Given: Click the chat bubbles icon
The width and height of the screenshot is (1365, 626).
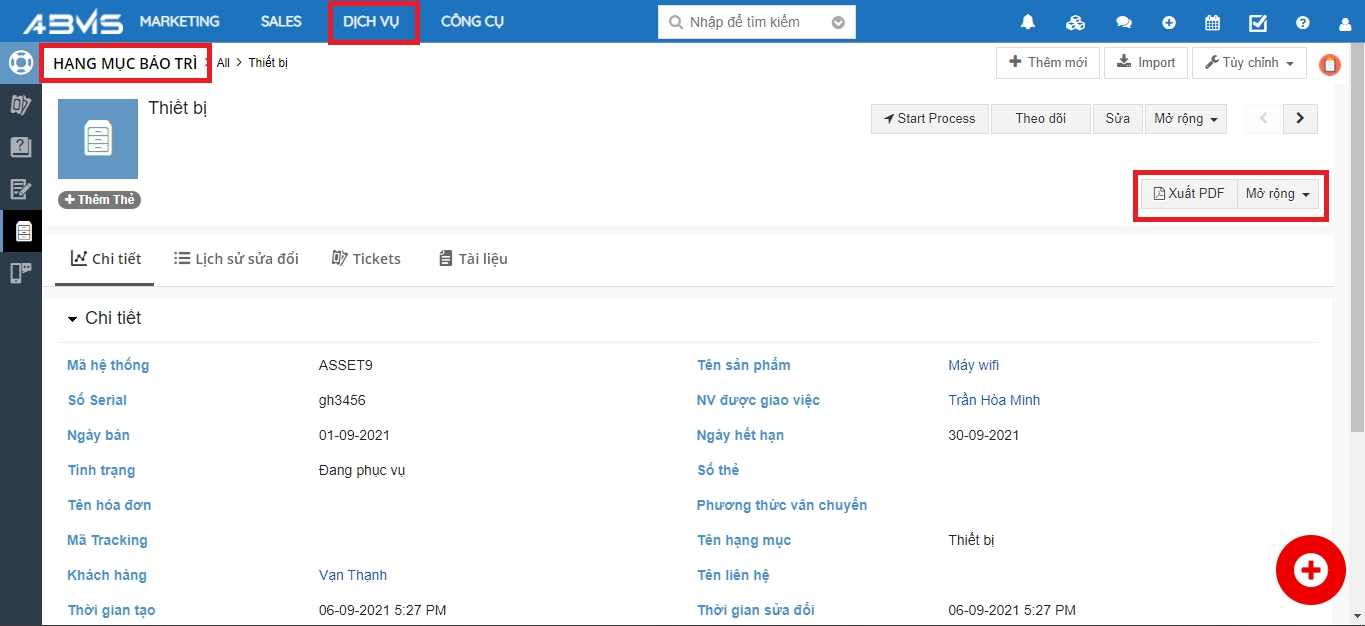Looking at the screenshot, I should (x=1124, y=22).
